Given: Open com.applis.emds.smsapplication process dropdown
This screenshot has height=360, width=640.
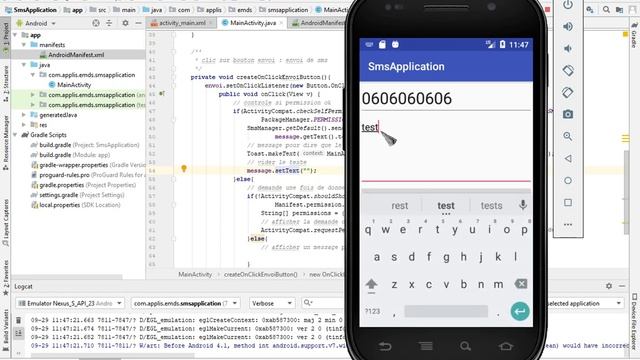Looking at the screenshot, I should point(185,303).
